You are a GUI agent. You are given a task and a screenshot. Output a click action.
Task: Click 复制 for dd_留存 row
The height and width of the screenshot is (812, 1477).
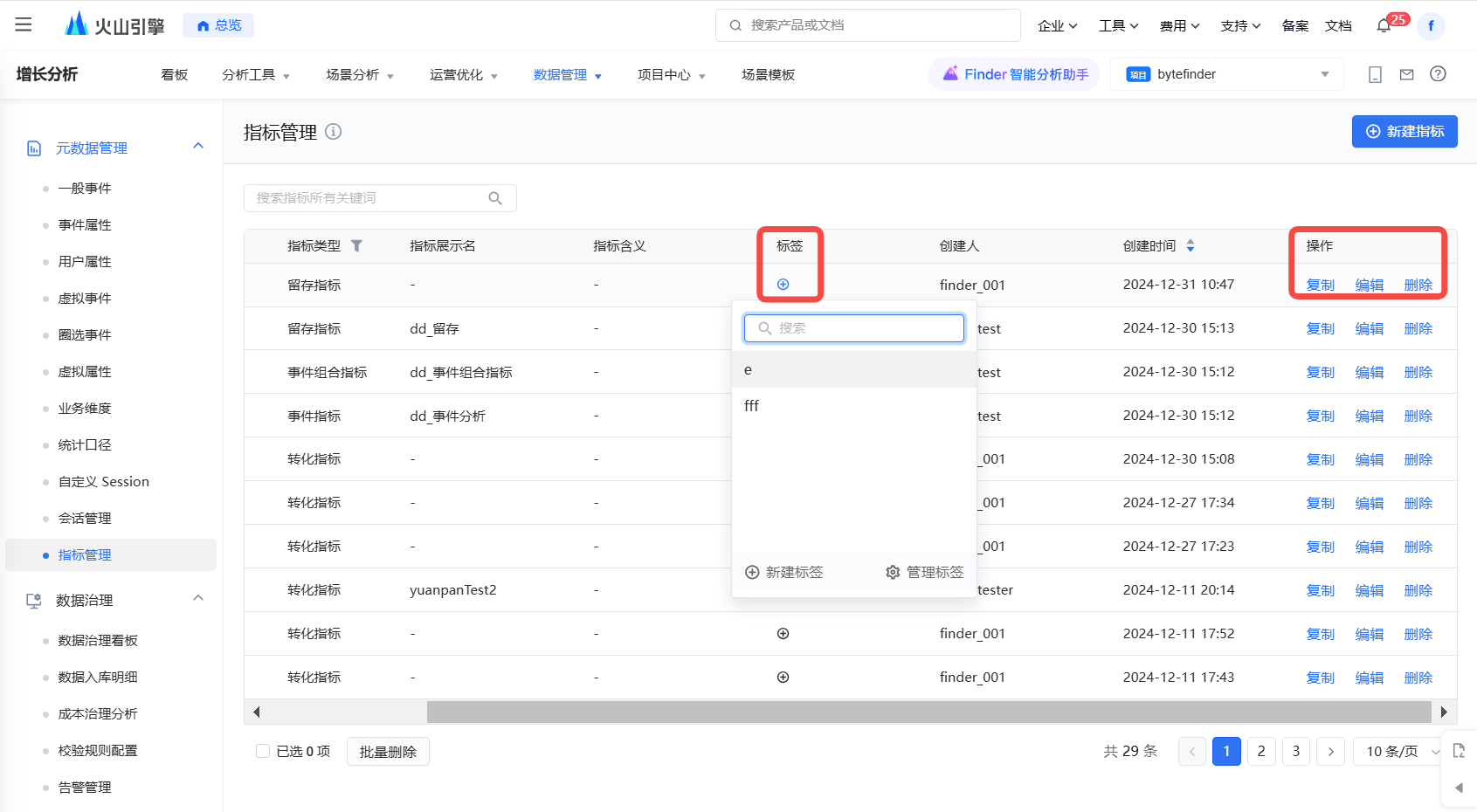tap(1321, 329)
